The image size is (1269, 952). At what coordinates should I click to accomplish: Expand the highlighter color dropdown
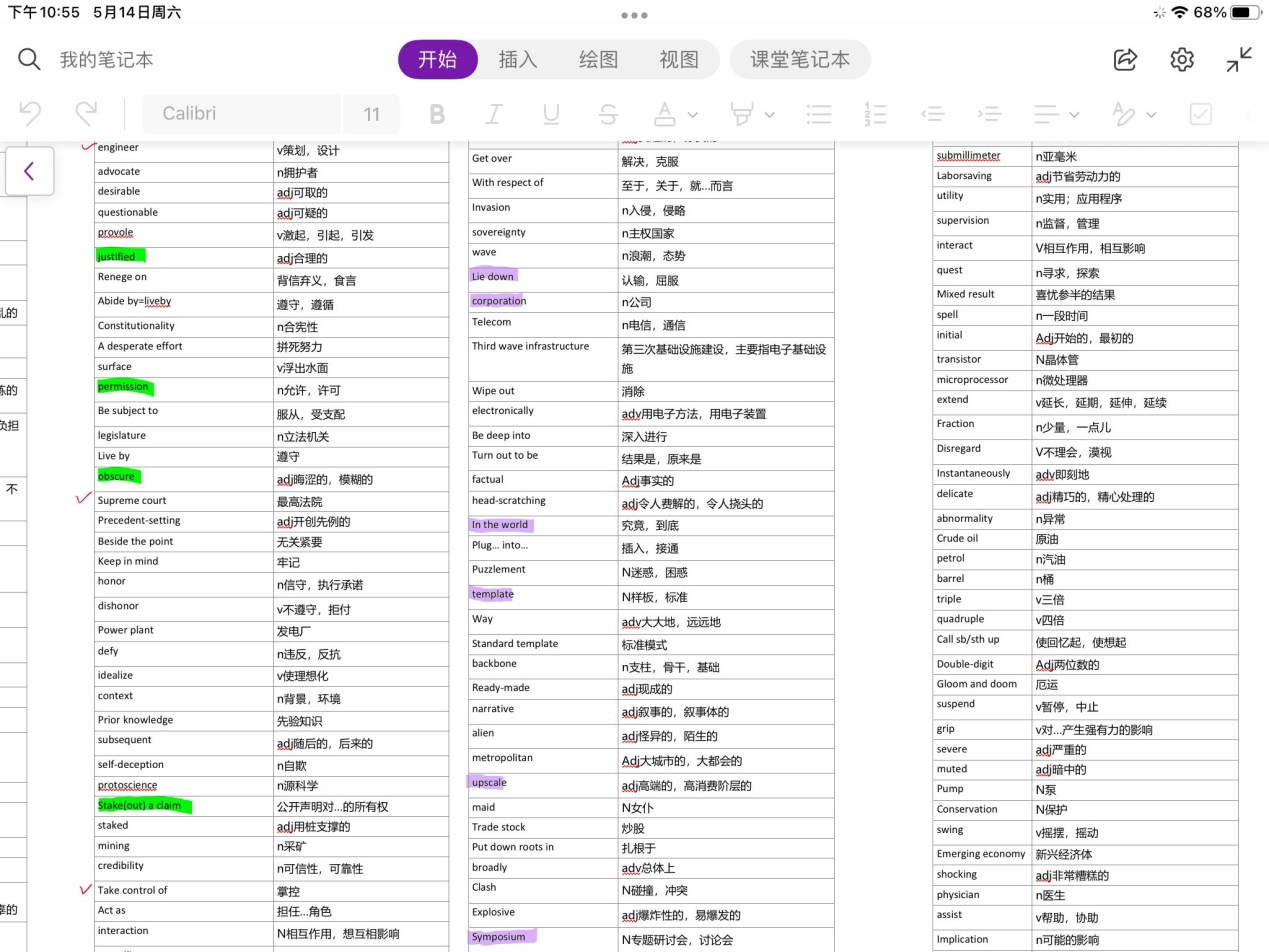pyautogui.click(x=769, y=115)
